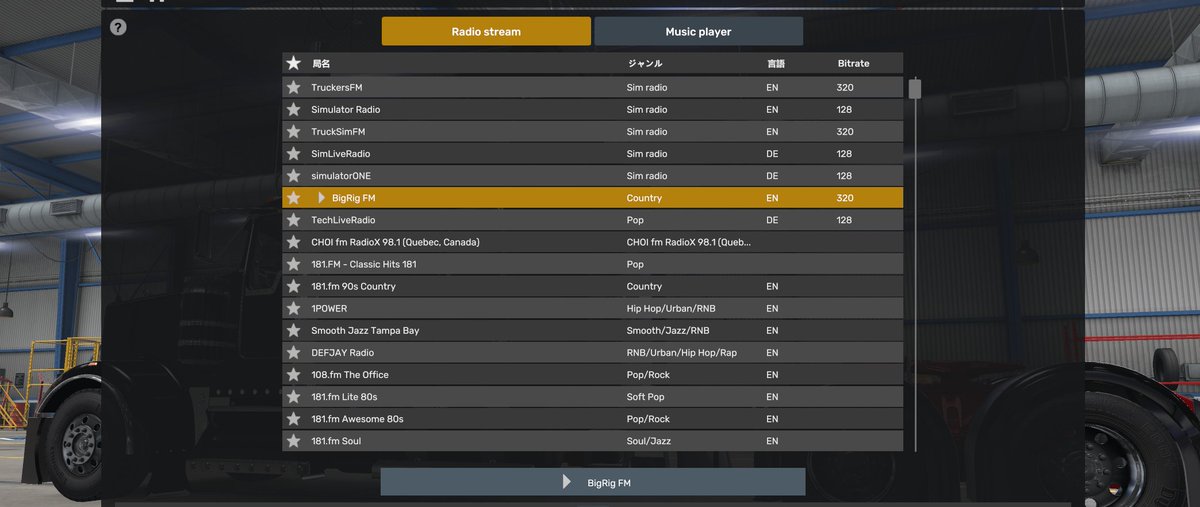Star the 181.fm Lite 80s station
Image resolution: width=1200 pixels, height=507 pixels.
293,397
